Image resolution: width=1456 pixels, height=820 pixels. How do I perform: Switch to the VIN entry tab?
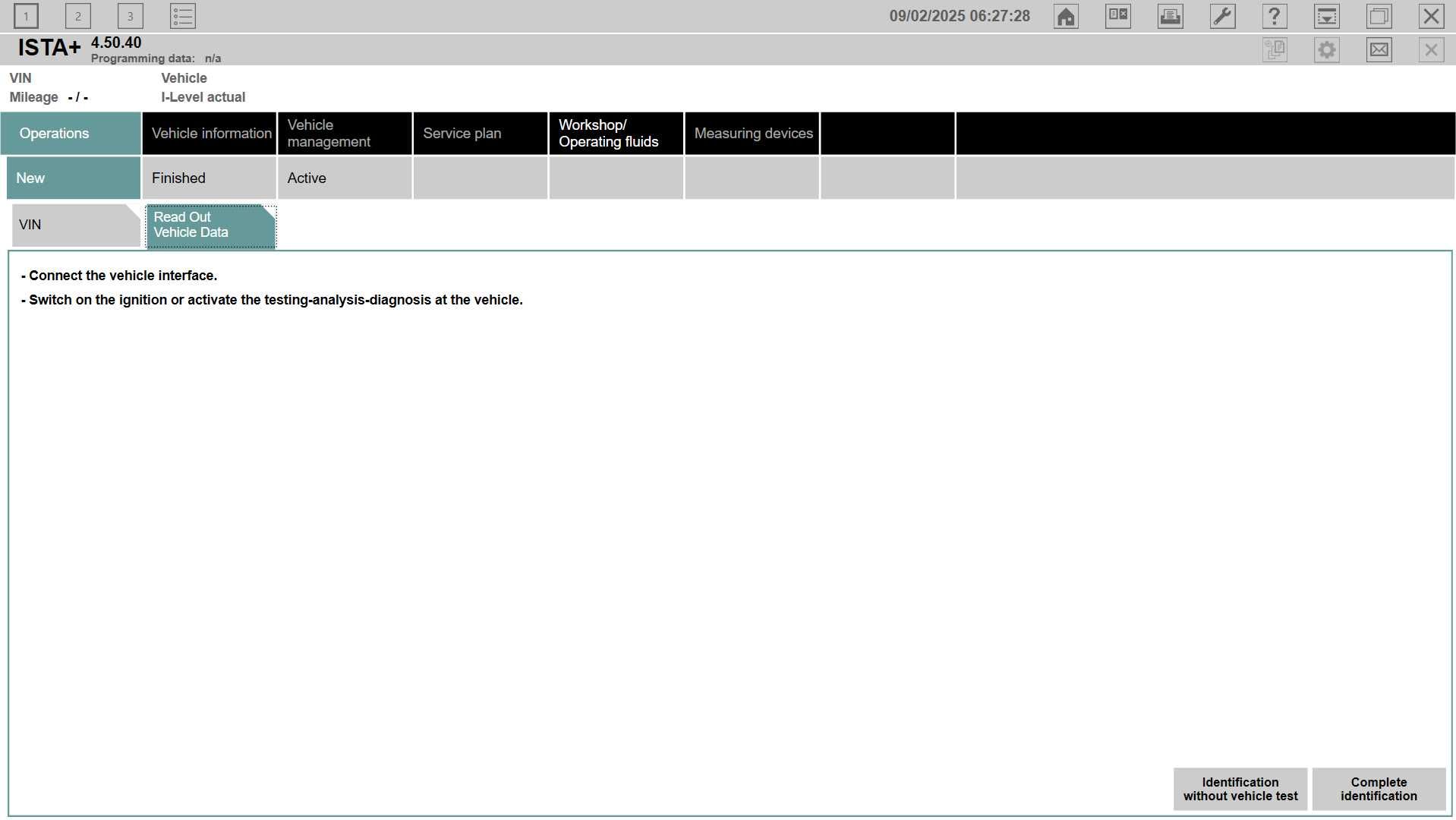[x=76, y=225]
